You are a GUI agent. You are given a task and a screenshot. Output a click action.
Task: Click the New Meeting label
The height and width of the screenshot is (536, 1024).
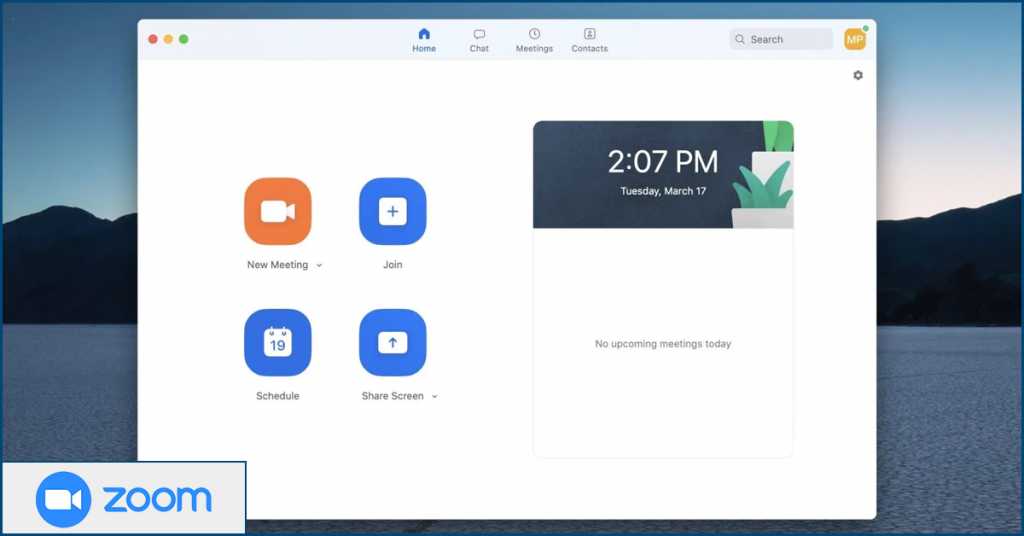click(x=278, y=264)
